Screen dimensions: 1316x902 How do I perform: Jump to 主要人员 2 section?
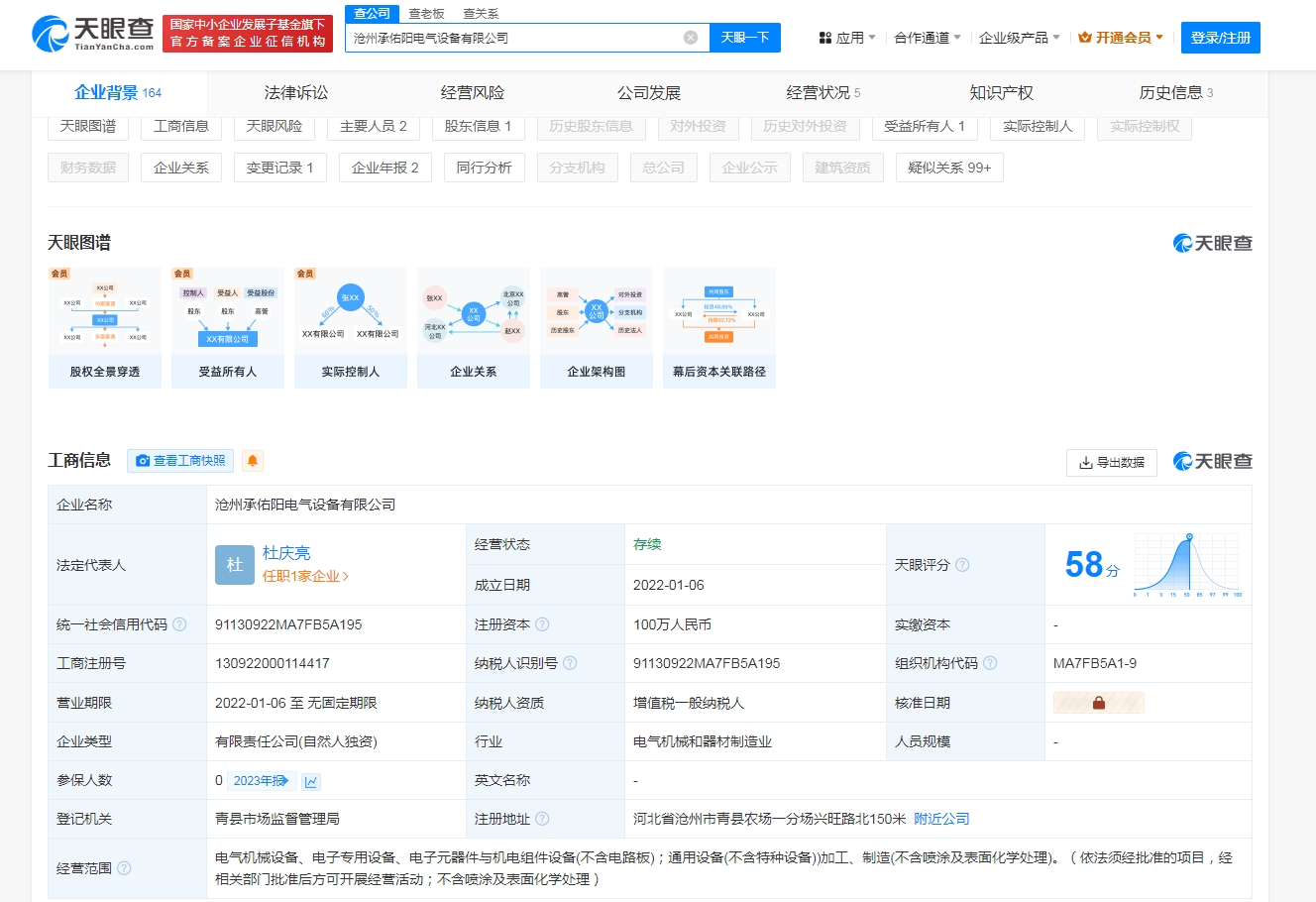[x=374, y=126]
